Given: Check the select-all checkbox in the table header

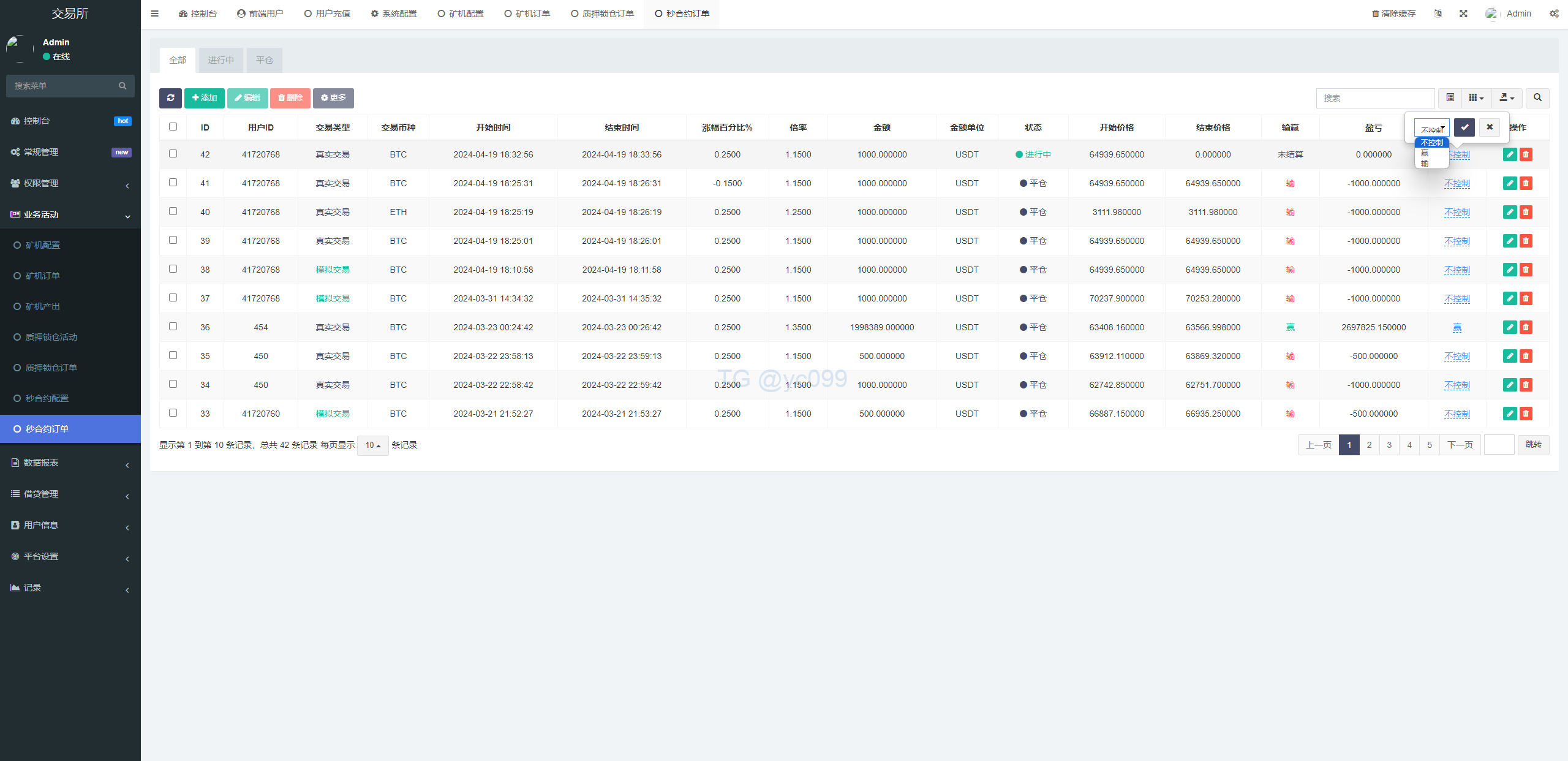Looking at the screenshot, I should point(173,127).
